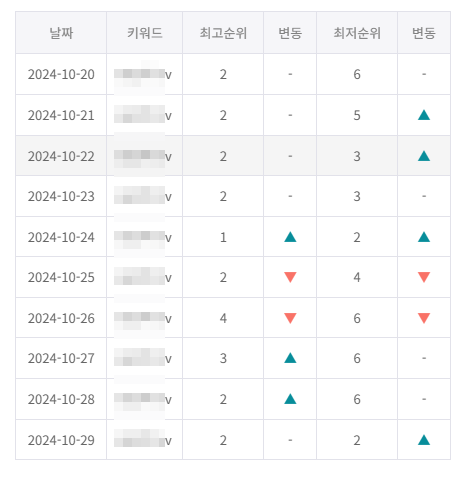Viewport: 469px width, 478px height.
Task: Click the 최저순위 column header
Action: coord(357,33)
